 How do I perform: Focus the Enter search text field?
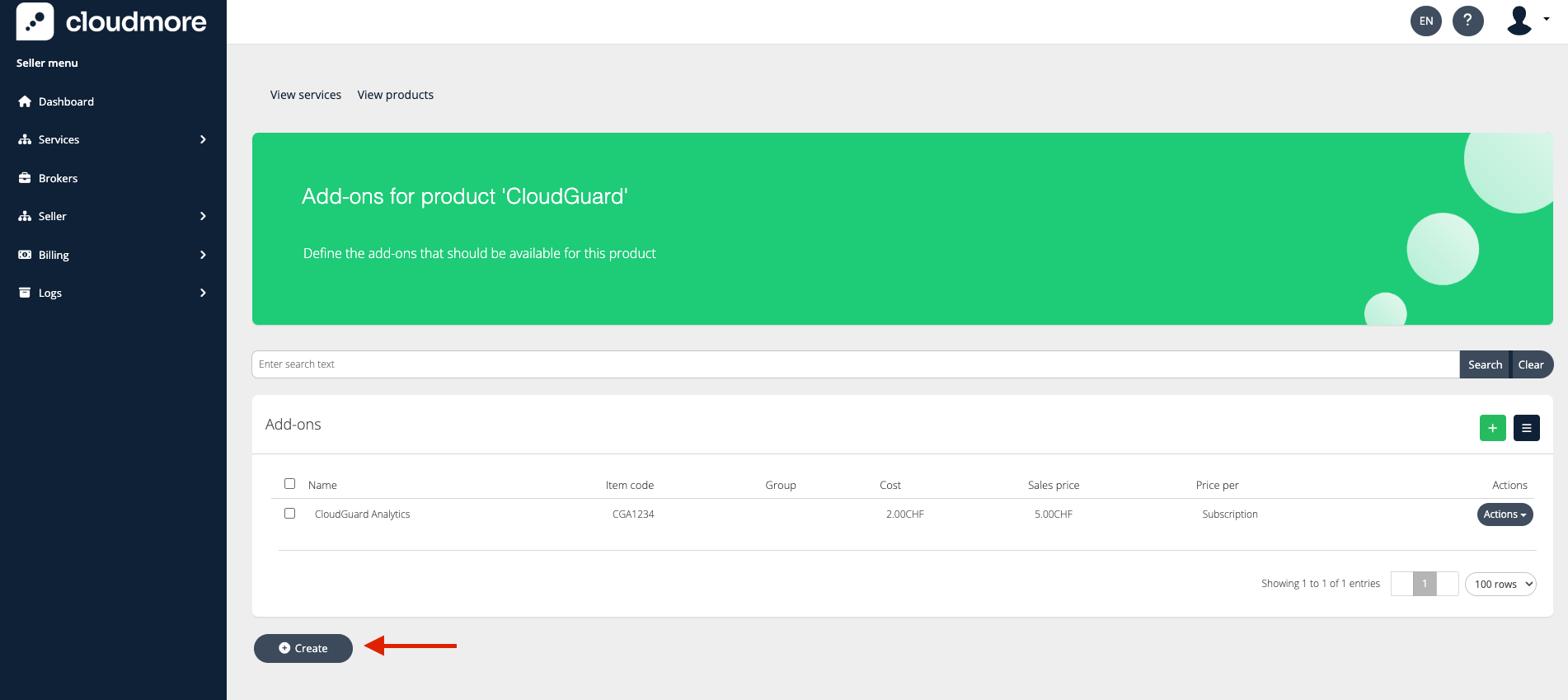(x=854, y=364)
